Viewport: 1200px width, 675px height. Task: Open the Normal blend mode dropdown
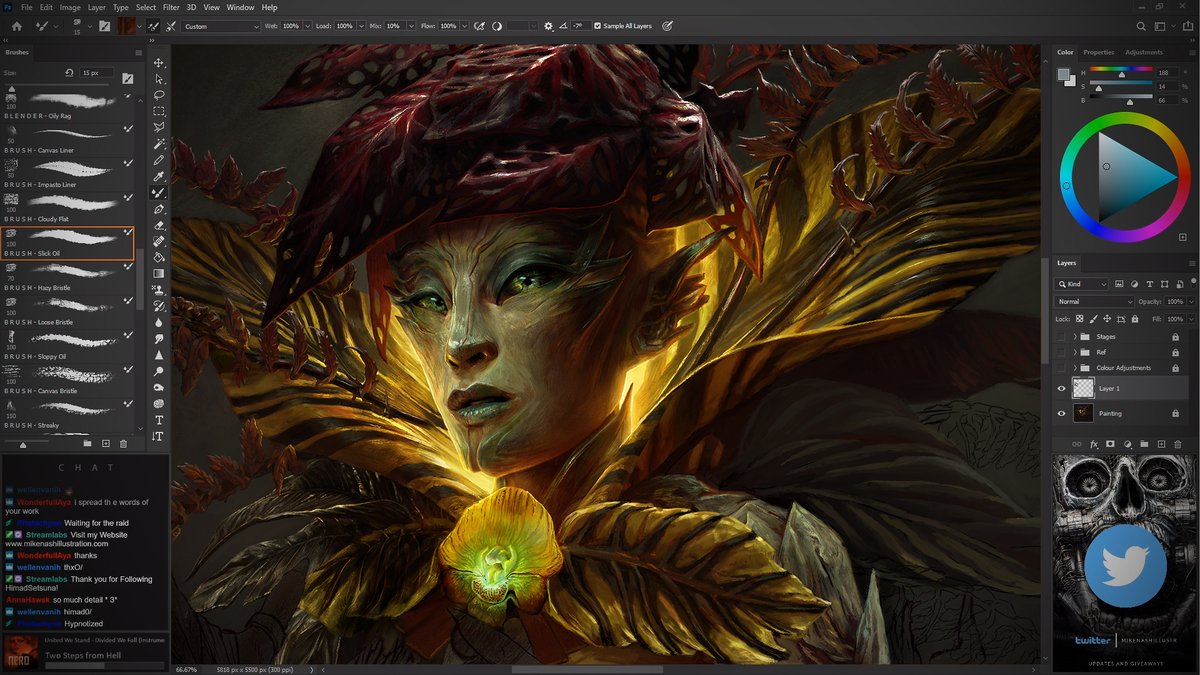pos(1095,301)
